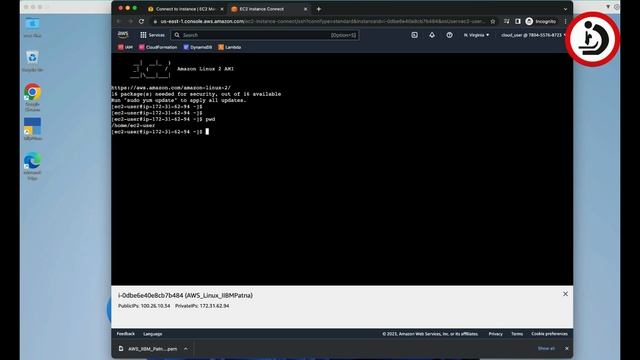Click the amazon-linux-2 URL in terminal
640x360 pixels.
click(x=171, y=88)
